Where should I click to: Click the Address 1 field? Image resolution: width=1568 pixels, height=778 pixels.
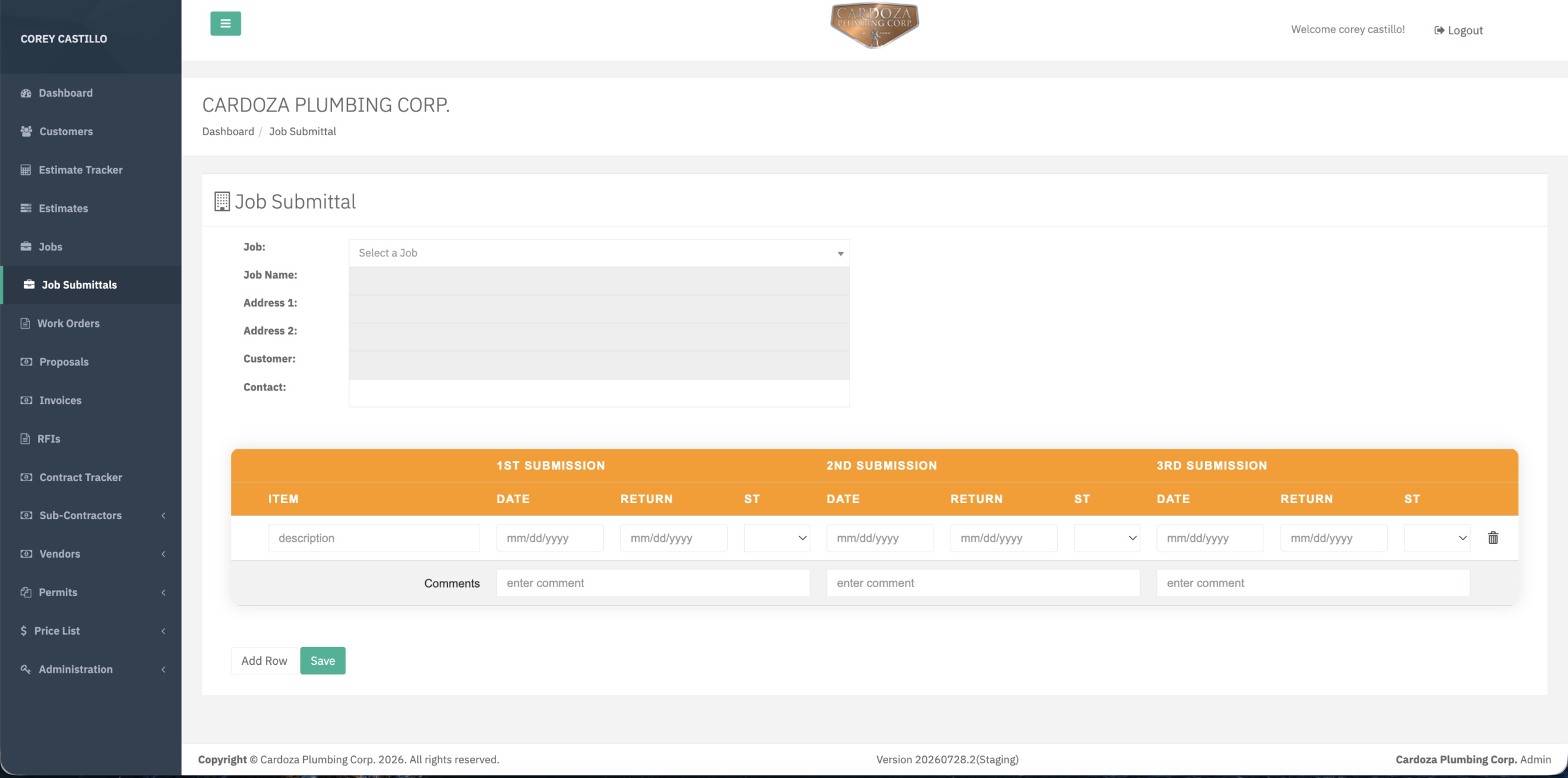[599, 309]
